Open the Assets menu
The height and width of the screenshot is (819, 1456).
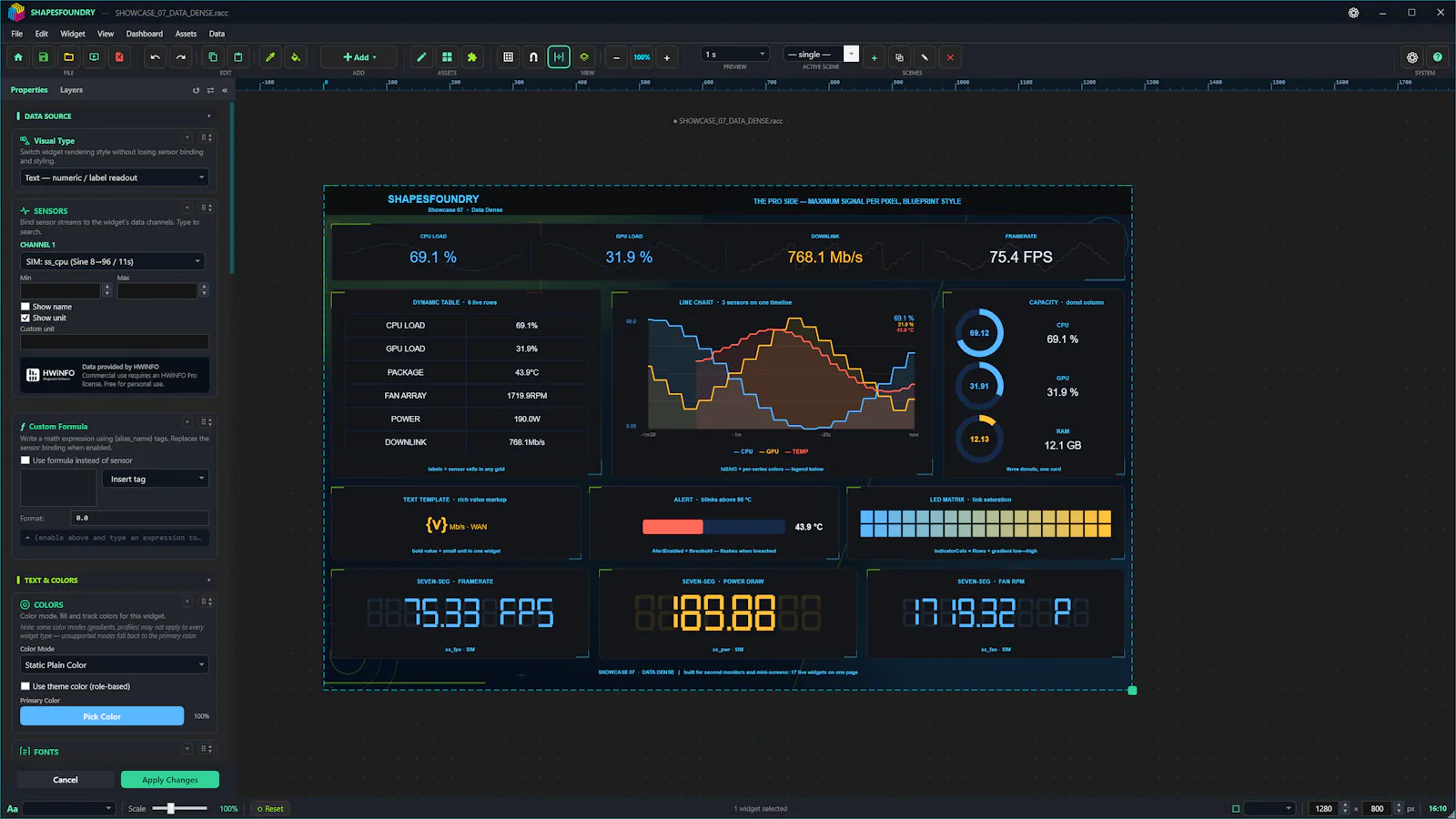[186, 34]
